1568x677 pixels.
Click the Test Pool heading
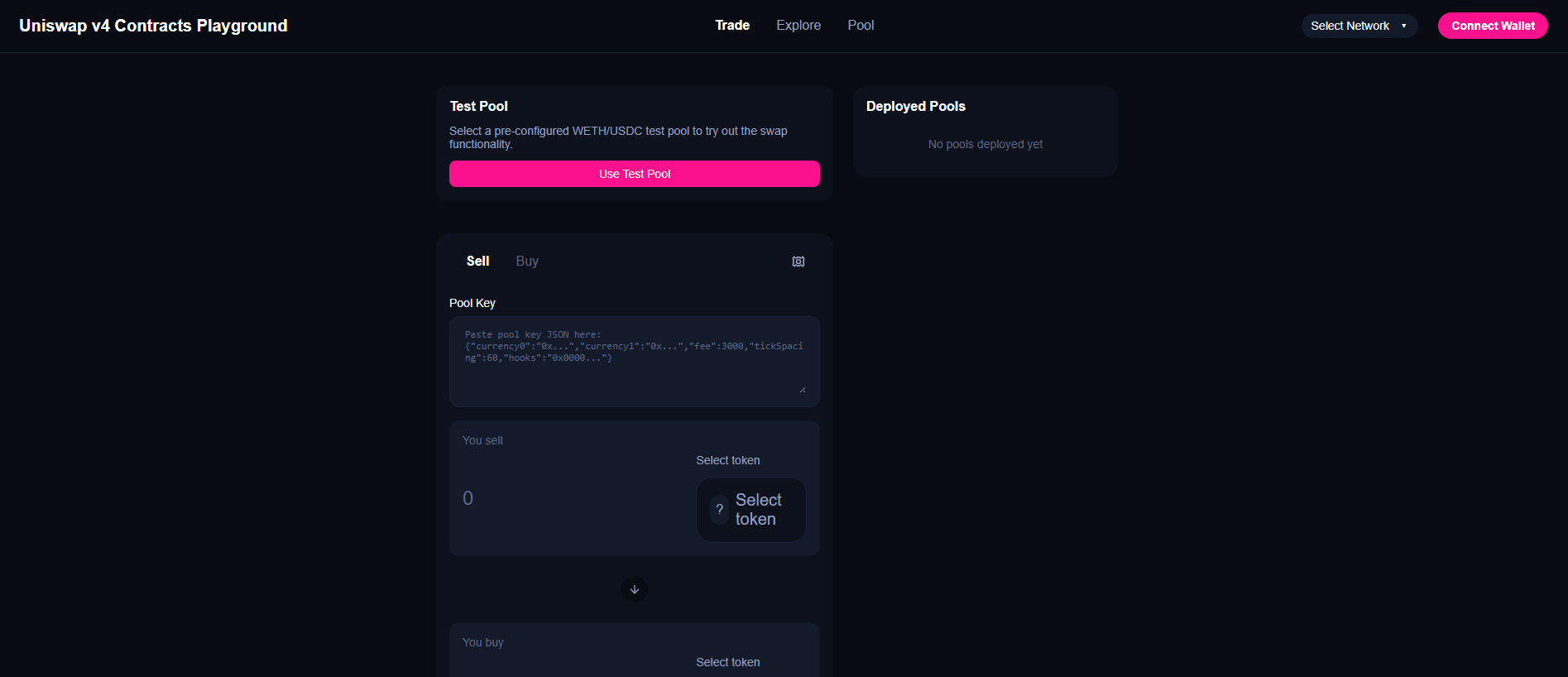pos(479,106)
